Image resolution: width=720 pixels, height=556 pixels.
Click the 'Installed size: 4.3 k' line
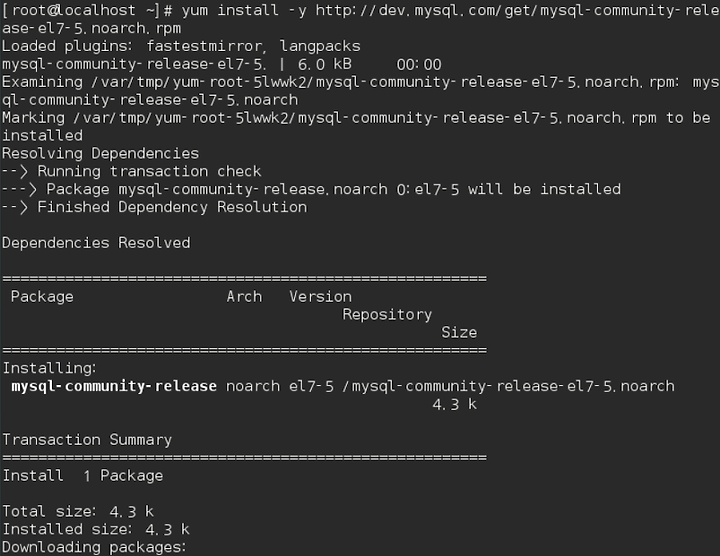click(x=96, y=529)
